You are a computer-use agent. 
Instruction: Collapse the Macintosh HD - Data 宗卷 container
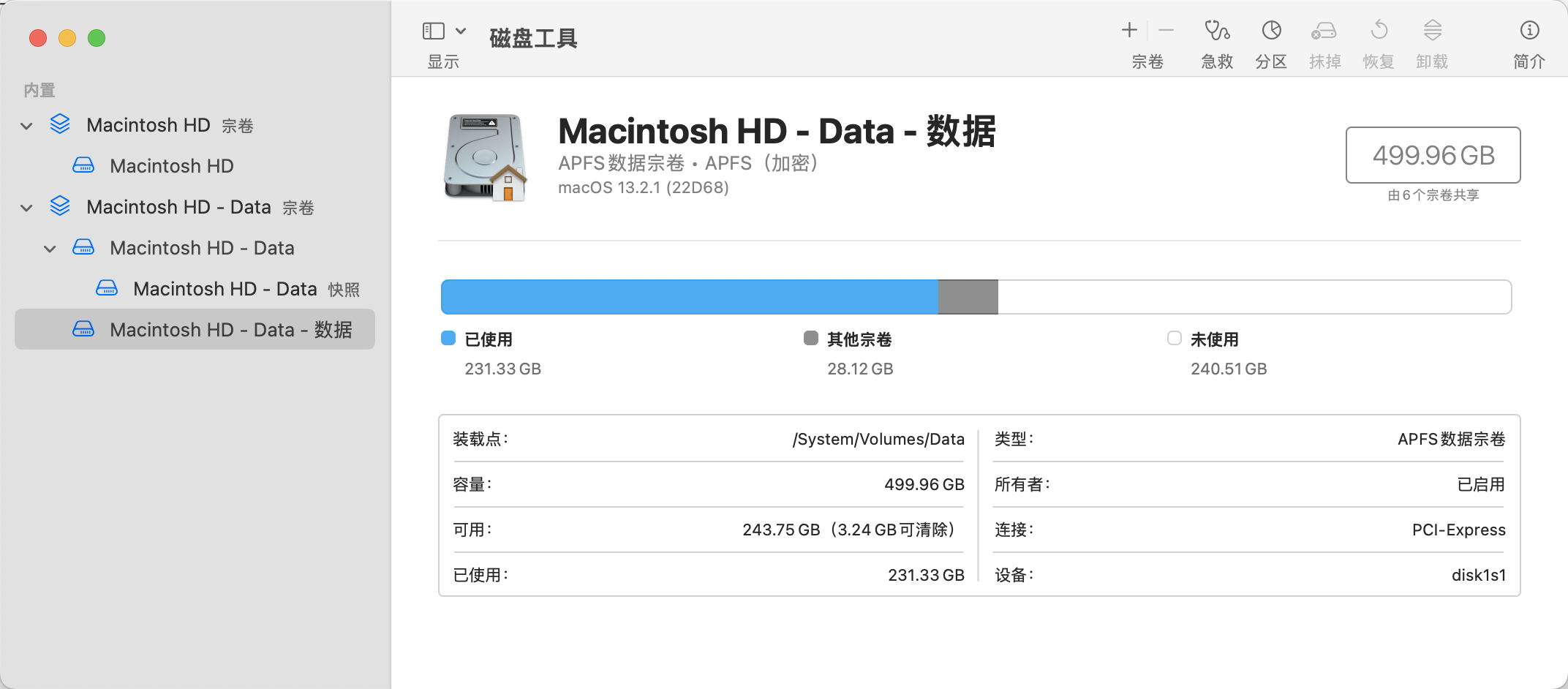pyautogui.click(x=27, y=208)
